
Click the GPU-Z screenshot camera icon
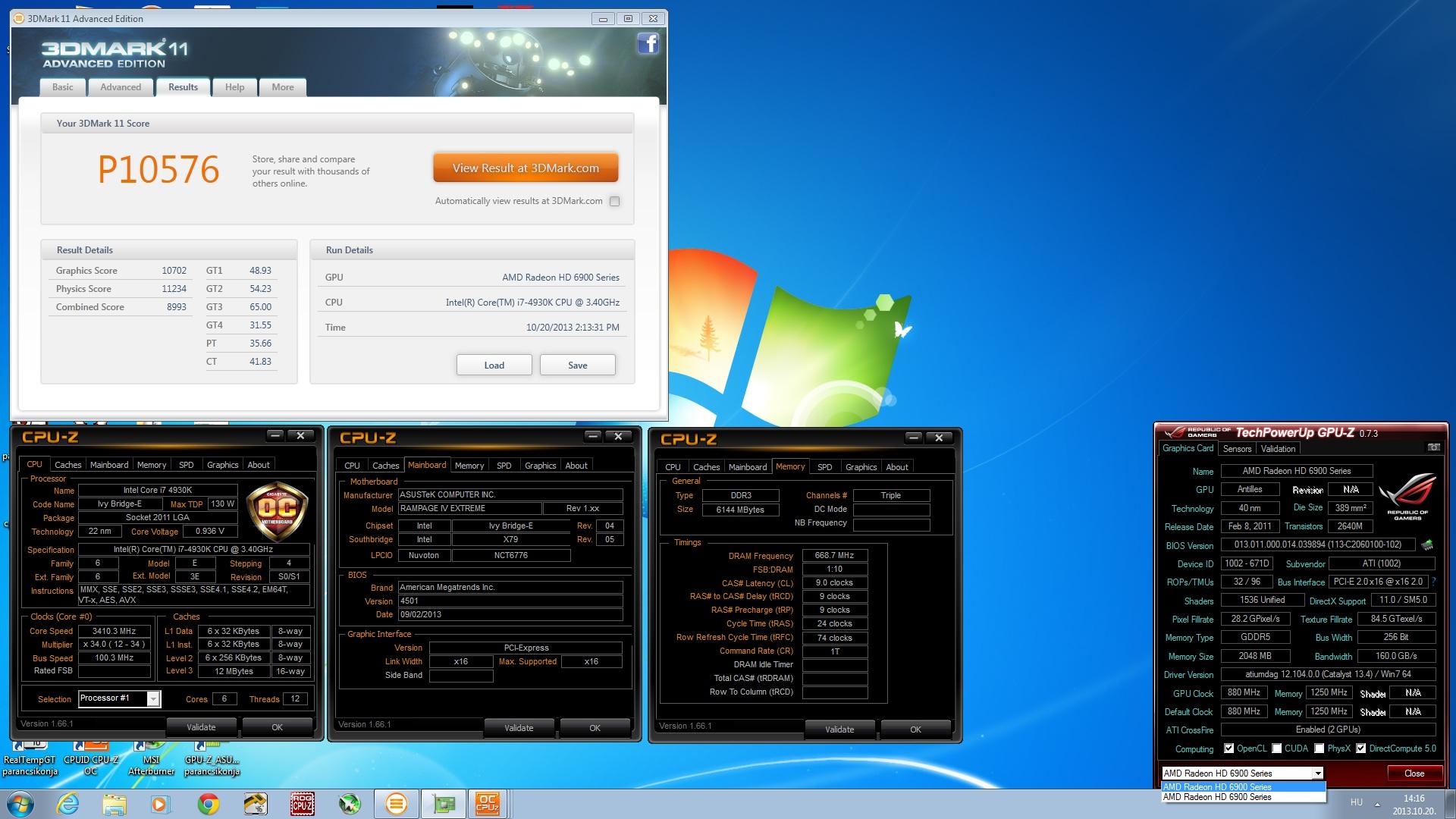[1433, 447]
